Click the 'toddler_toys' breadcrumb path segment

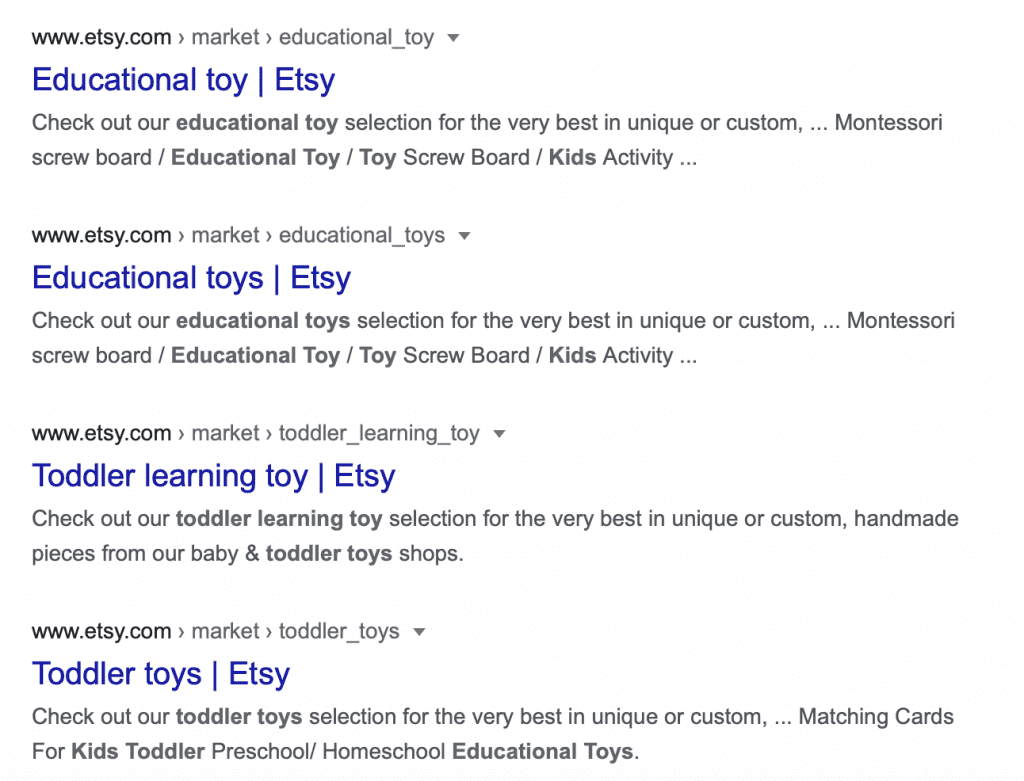(x=339, y=632)
